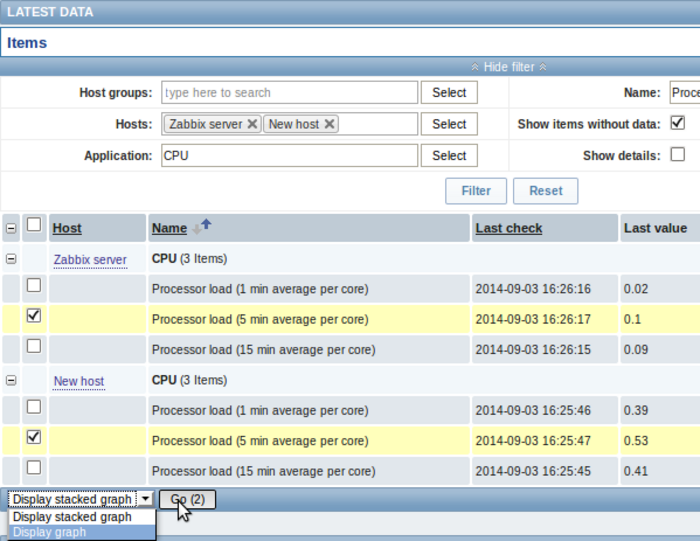The width and height of the screenshot is (700, 541).
Task: Click the Reset filter button
Action: tap(545, 191)
